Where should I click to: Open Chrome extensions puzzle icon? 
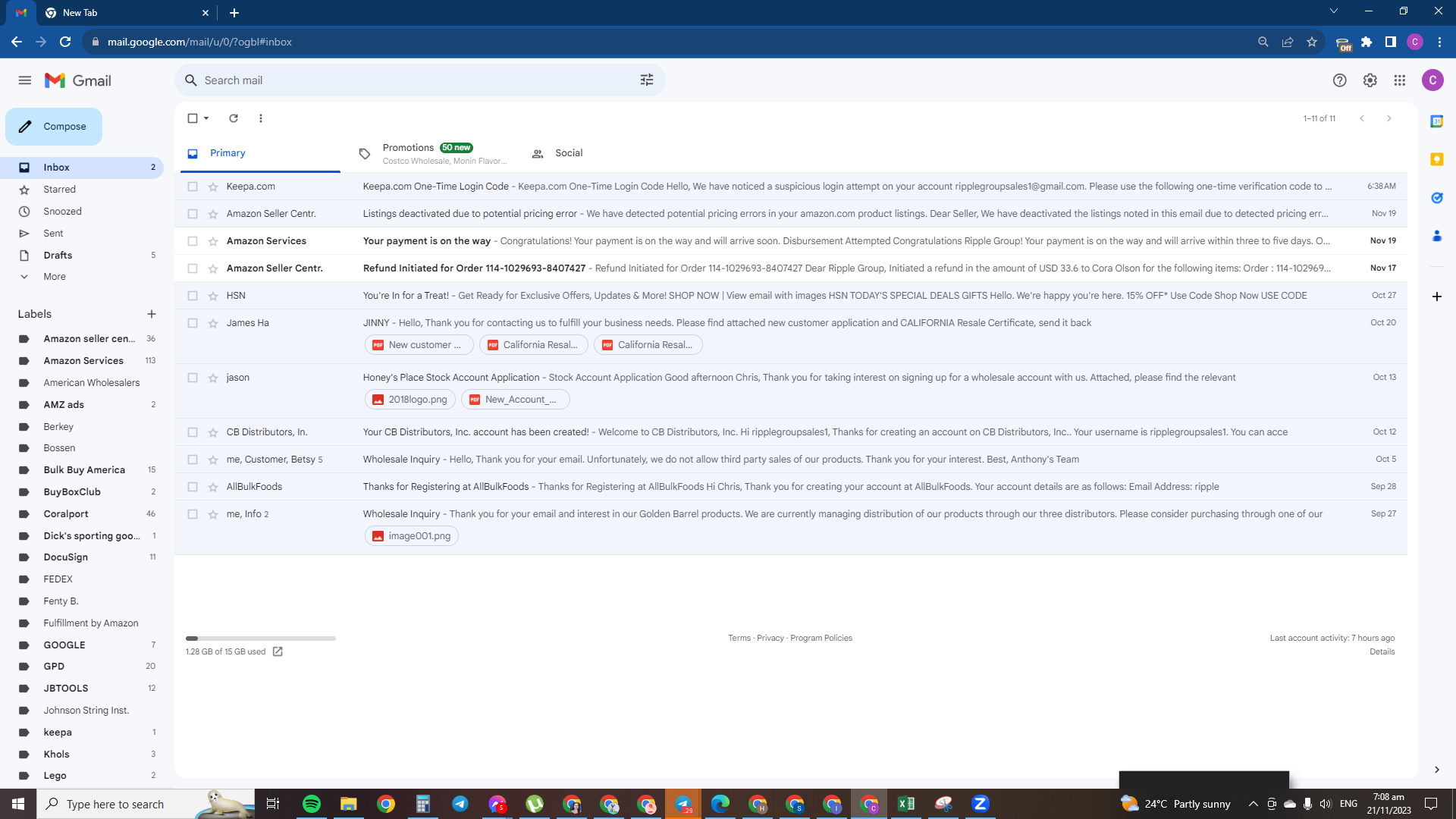coord(1367,42)
